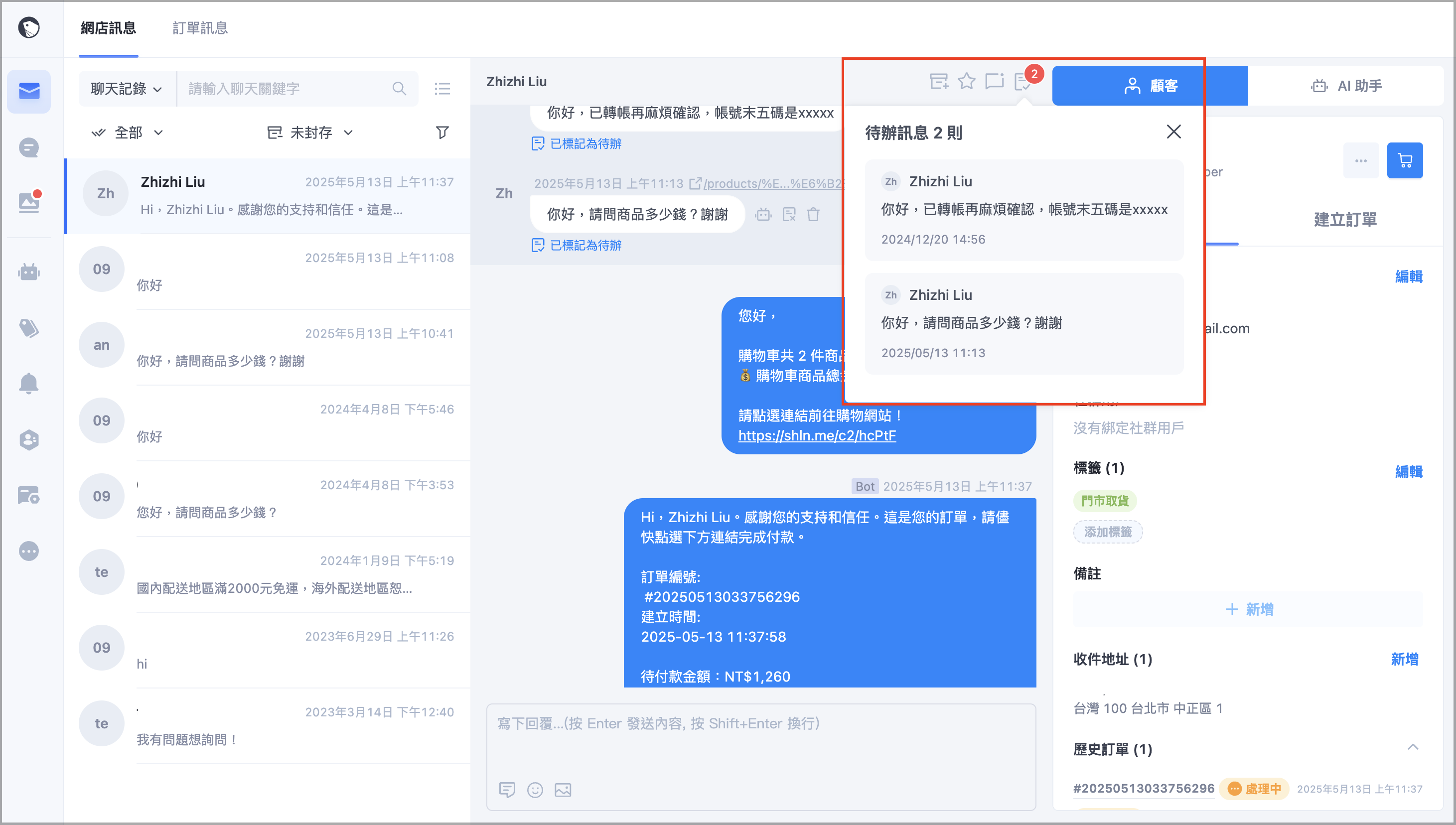
Task: Click 編輯 next to 標籤
Action: [x=1408, y=471]
